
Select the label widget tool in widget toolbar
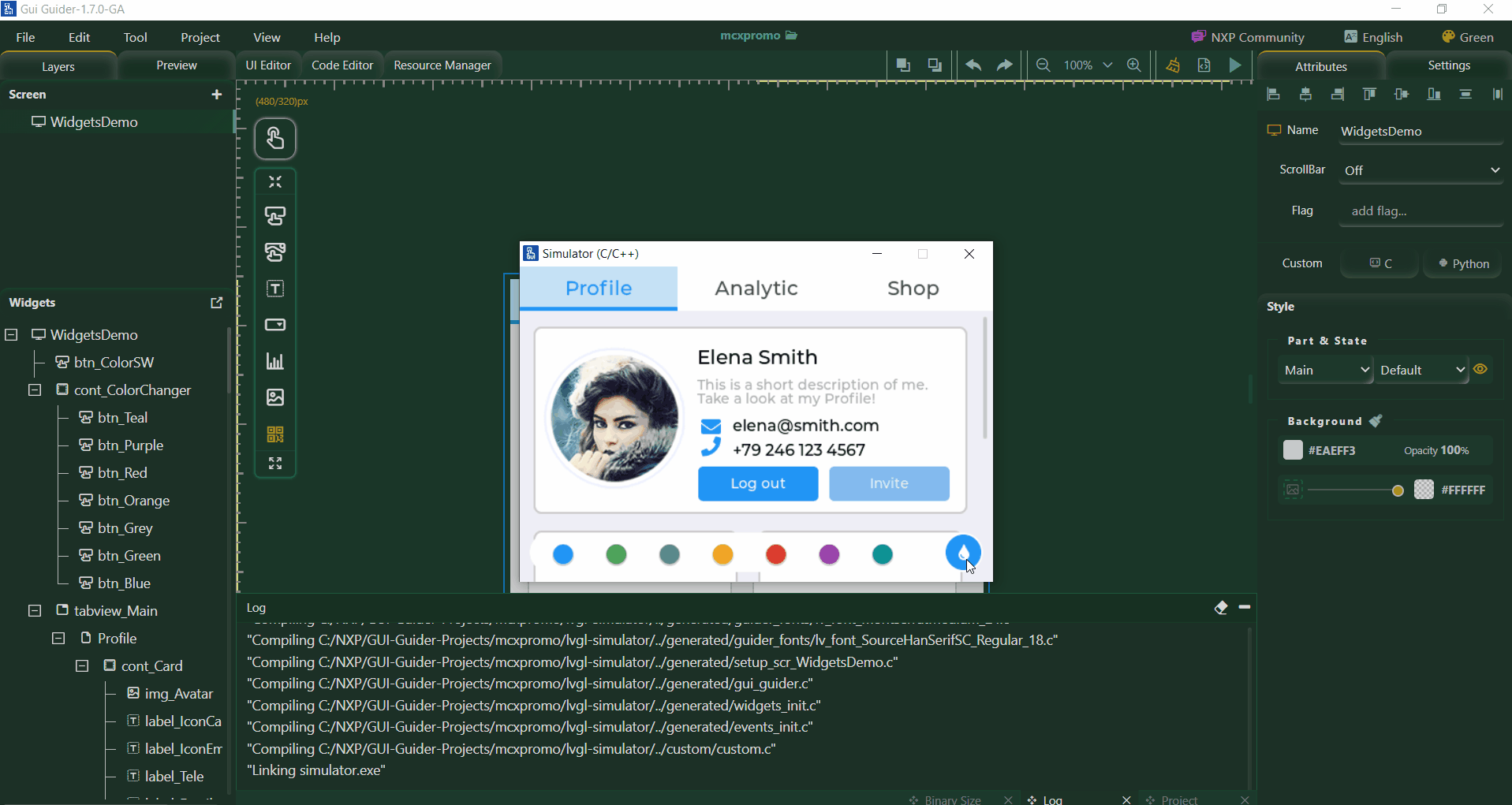275,289
